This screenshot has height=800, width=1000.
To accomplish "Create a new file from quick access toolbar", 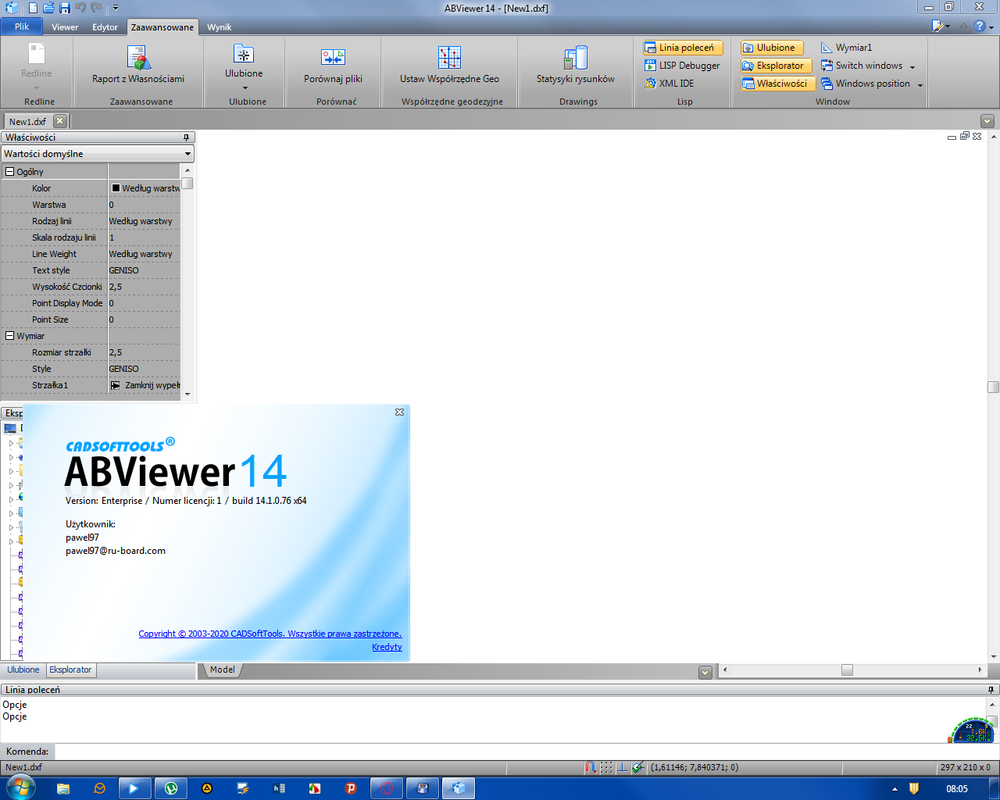I will [x=33, y=8].
